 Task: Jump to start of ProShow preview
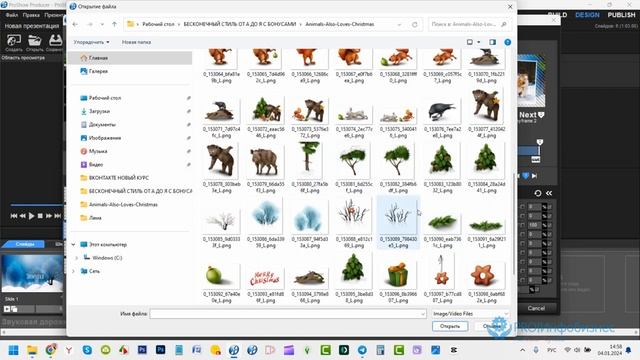13,216
